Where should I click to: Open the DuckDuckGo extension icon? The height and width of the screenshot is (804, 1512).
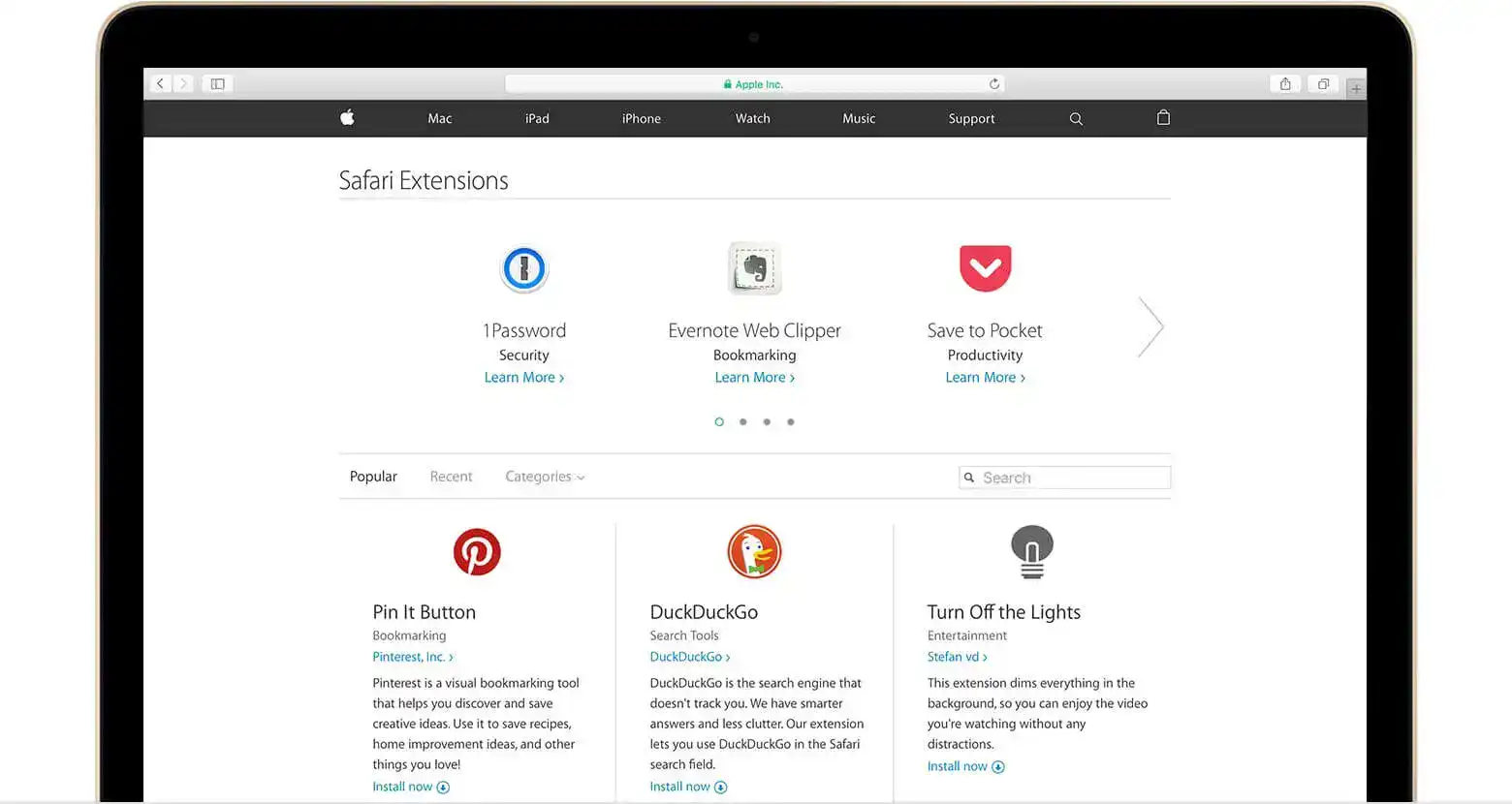(x=754, y=552)
